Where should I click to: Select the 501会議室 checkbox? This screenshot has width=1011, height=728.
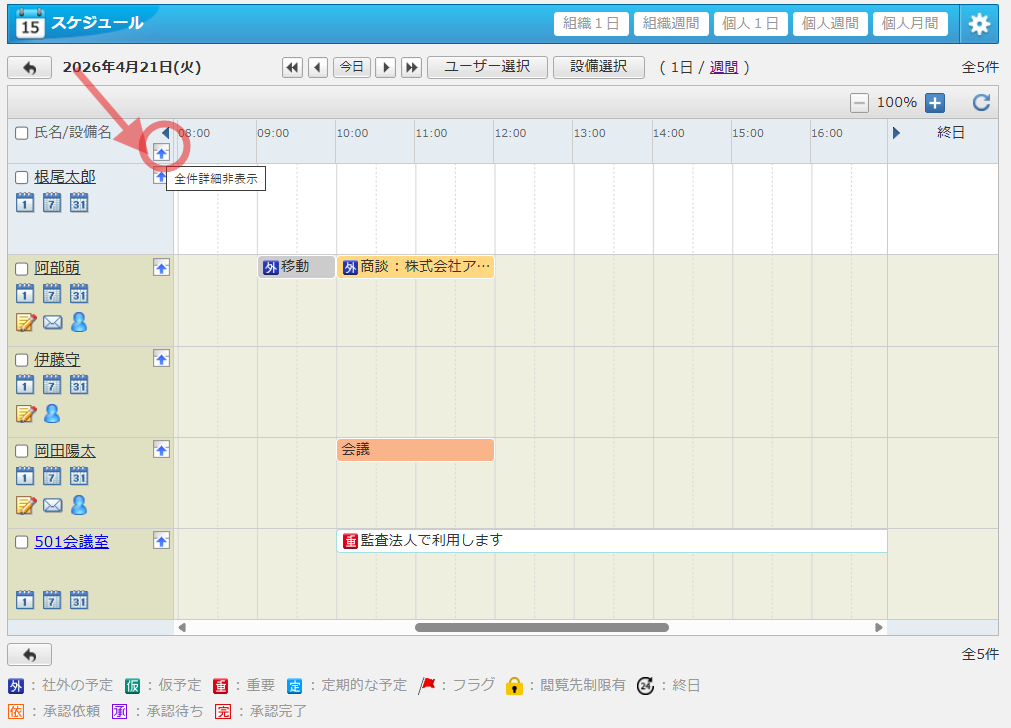click(x=21, y=542)
